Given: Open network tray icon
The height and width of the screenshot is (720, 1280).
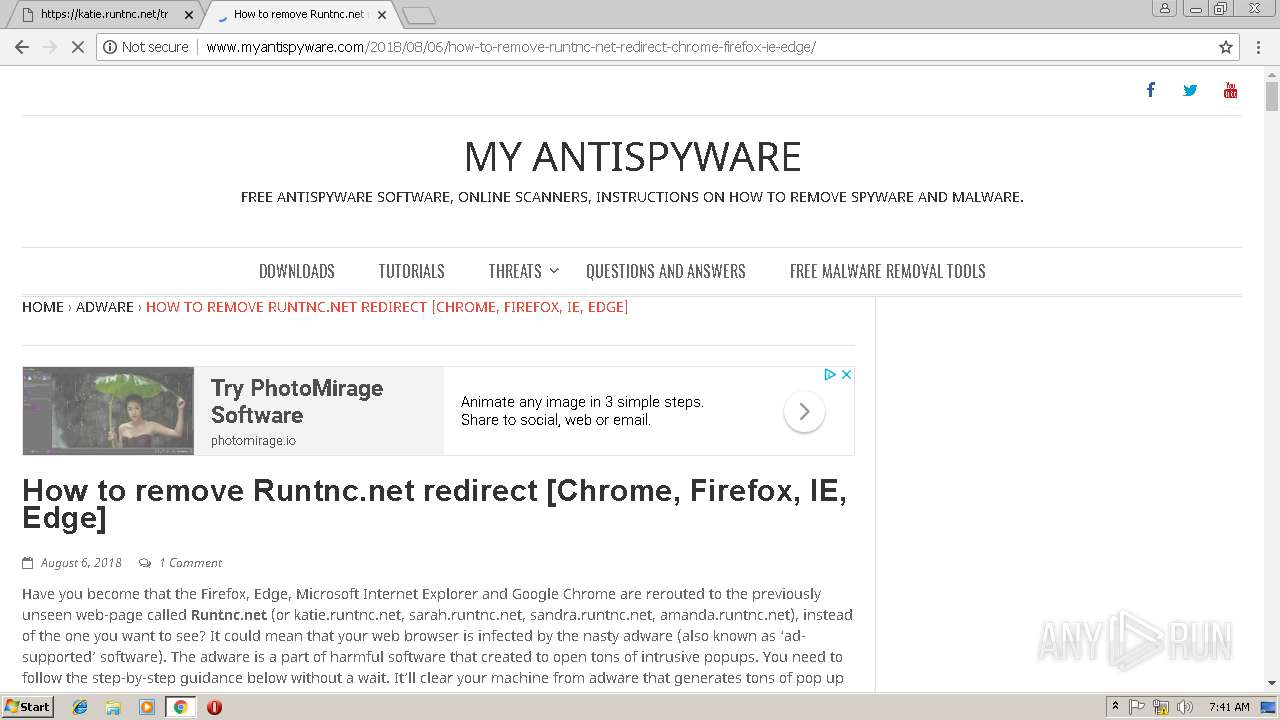Looking at the screenshot, I should tap(1162, 707).
